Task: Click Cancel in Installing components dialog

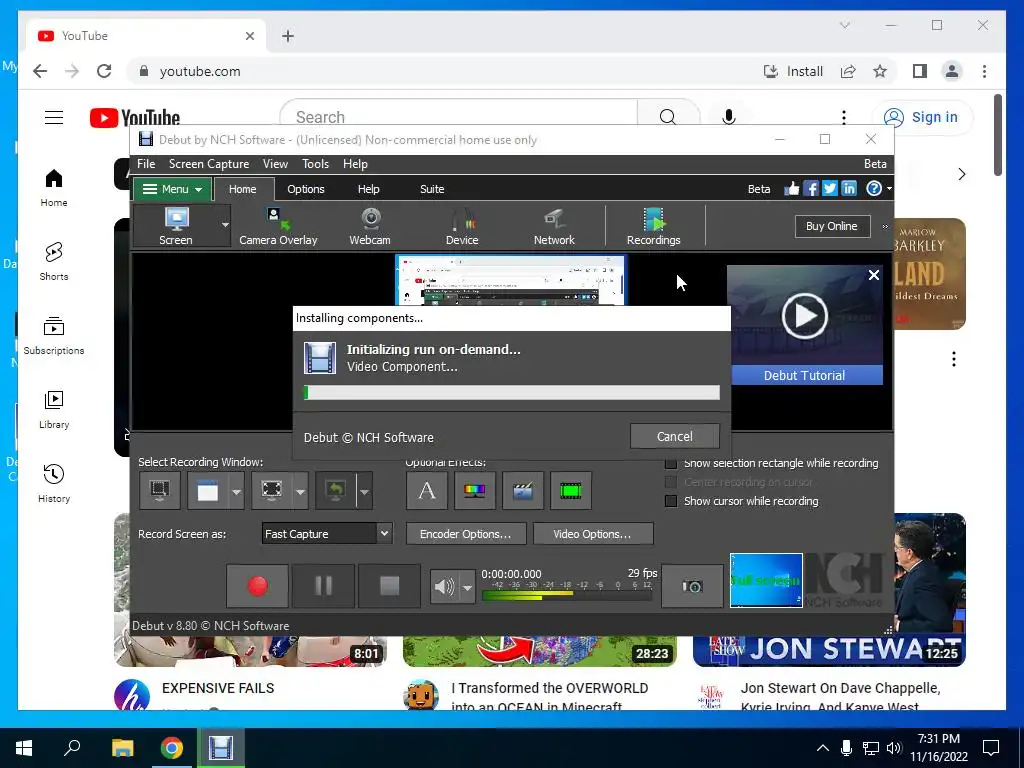Action: (675, 436)
